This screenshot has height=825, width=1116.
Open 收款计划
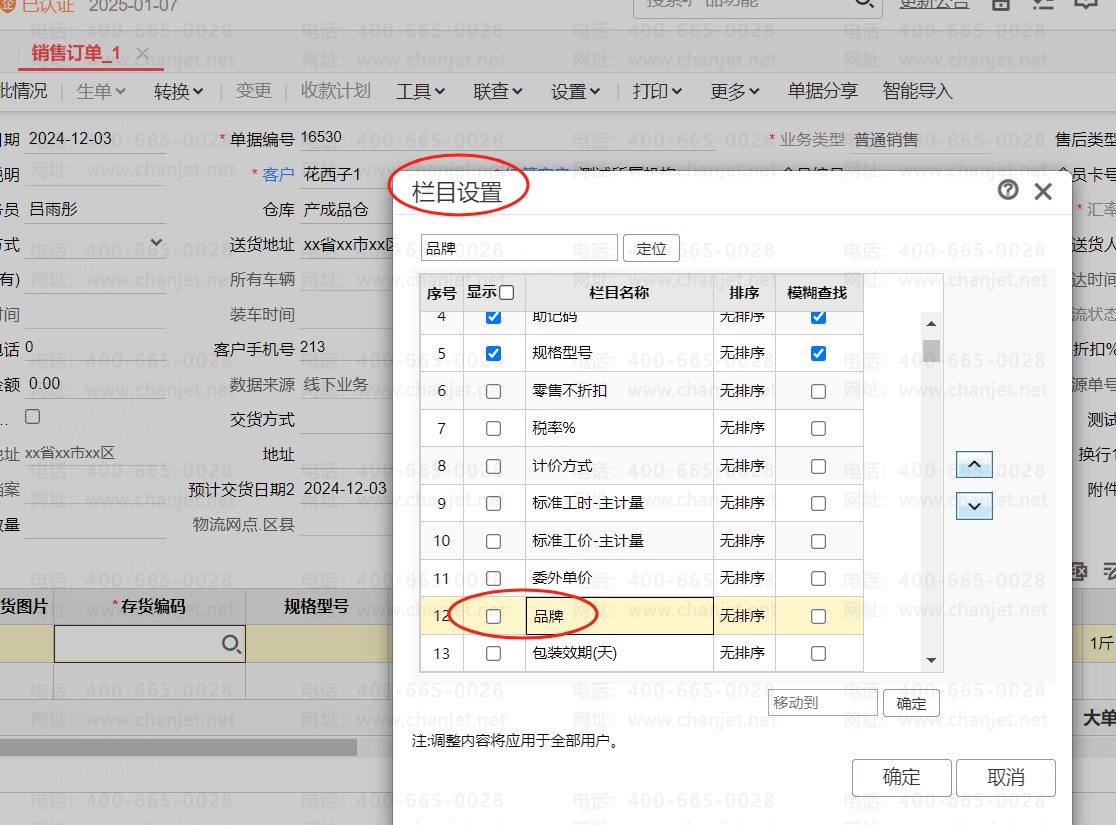336,90
